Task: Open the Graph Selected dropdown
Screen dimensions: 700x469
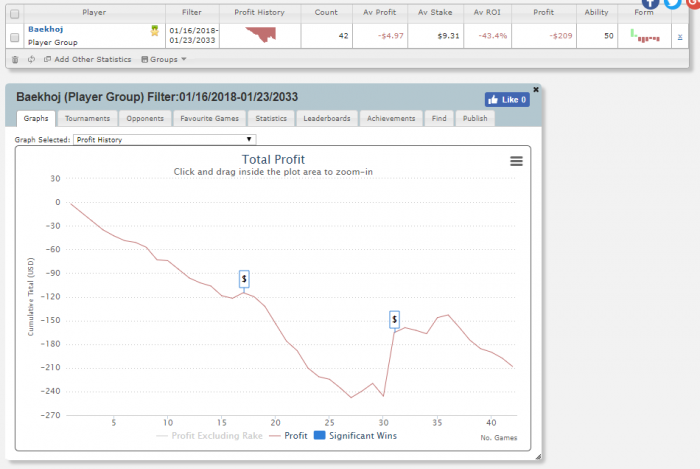Action: point(166,140)
